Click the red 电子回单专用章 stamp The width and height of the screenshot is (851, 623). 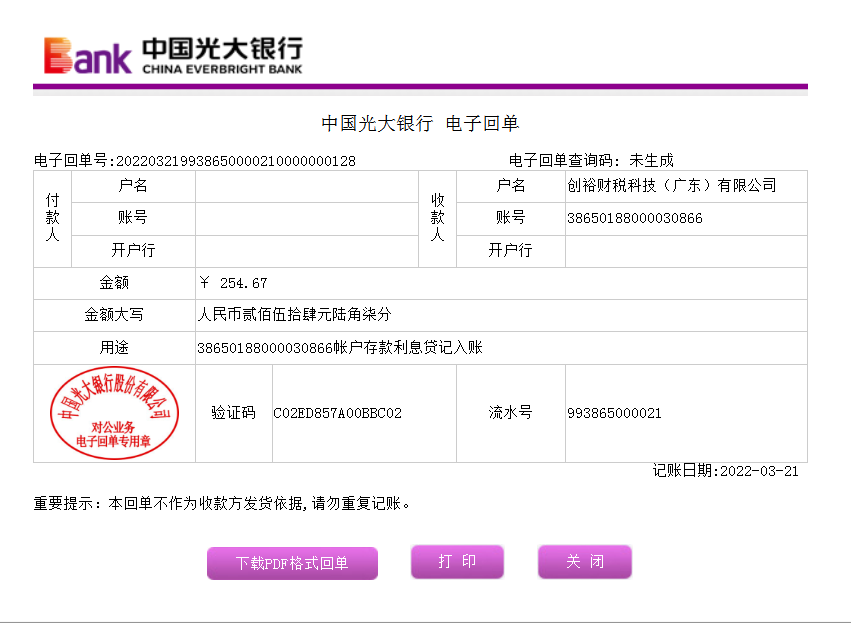114,413
